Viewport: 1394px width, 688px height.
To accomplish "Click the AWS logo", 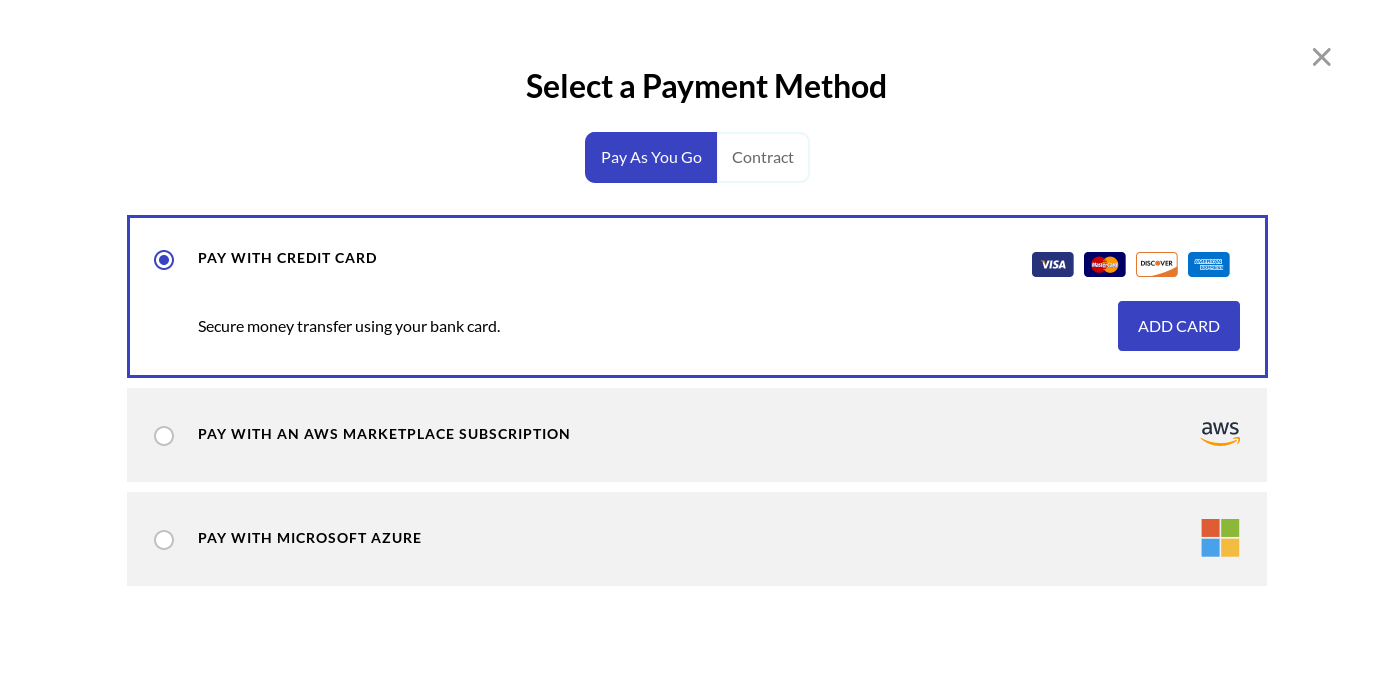I will [1220, 433].
